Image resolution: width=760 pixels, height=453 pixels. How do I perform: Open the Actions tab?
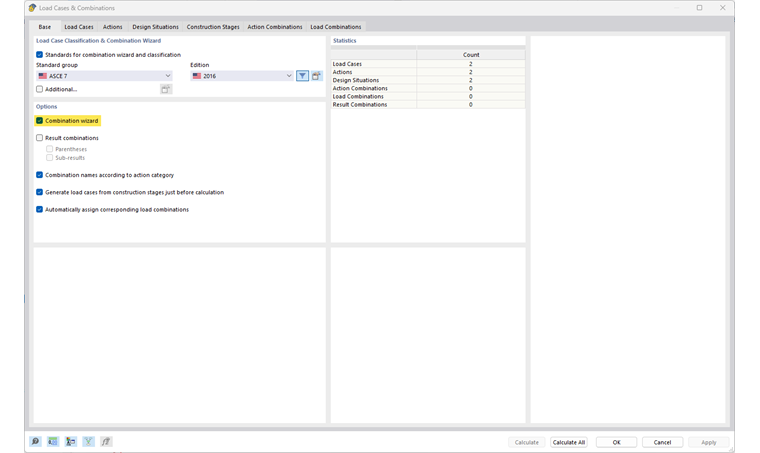click(112, 27)
